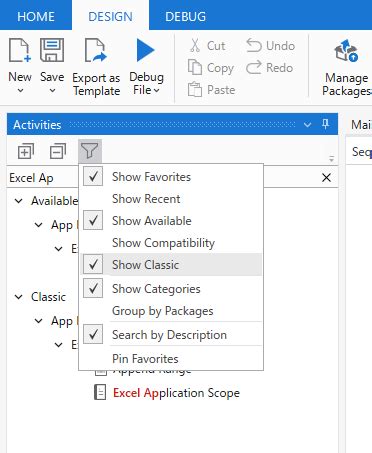Screen dimensions: 372x453
Task: Click the filter funnel icon
Action: point(90,151)
